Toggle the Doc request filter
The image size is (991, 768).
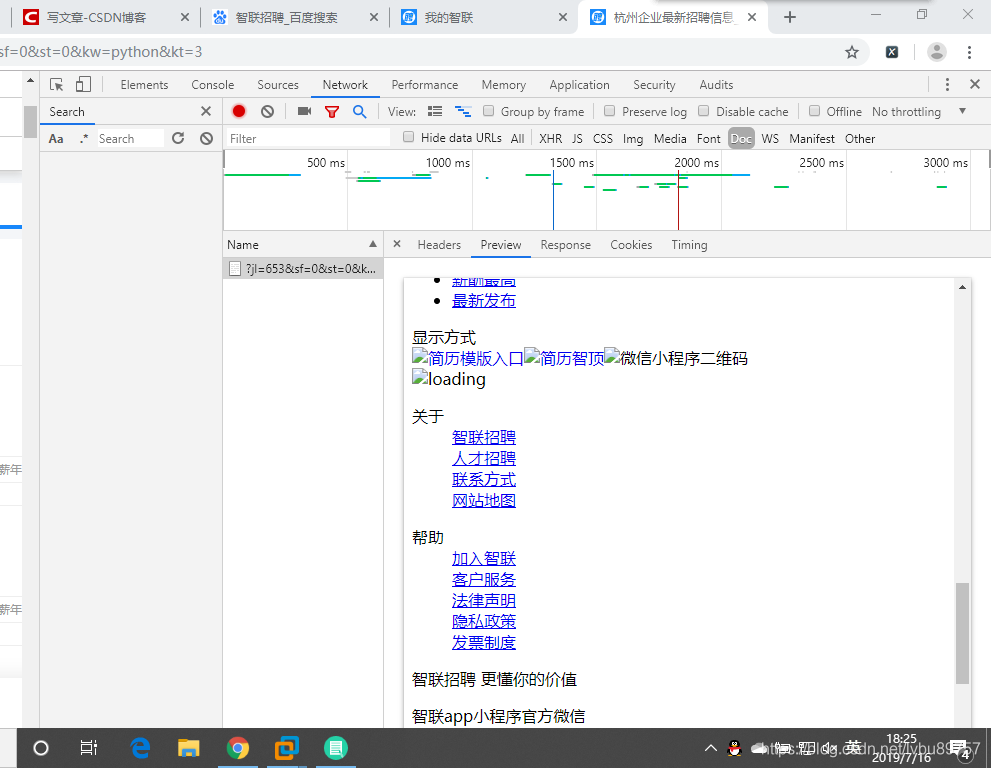pyautogui.click(x=741, y=138)
